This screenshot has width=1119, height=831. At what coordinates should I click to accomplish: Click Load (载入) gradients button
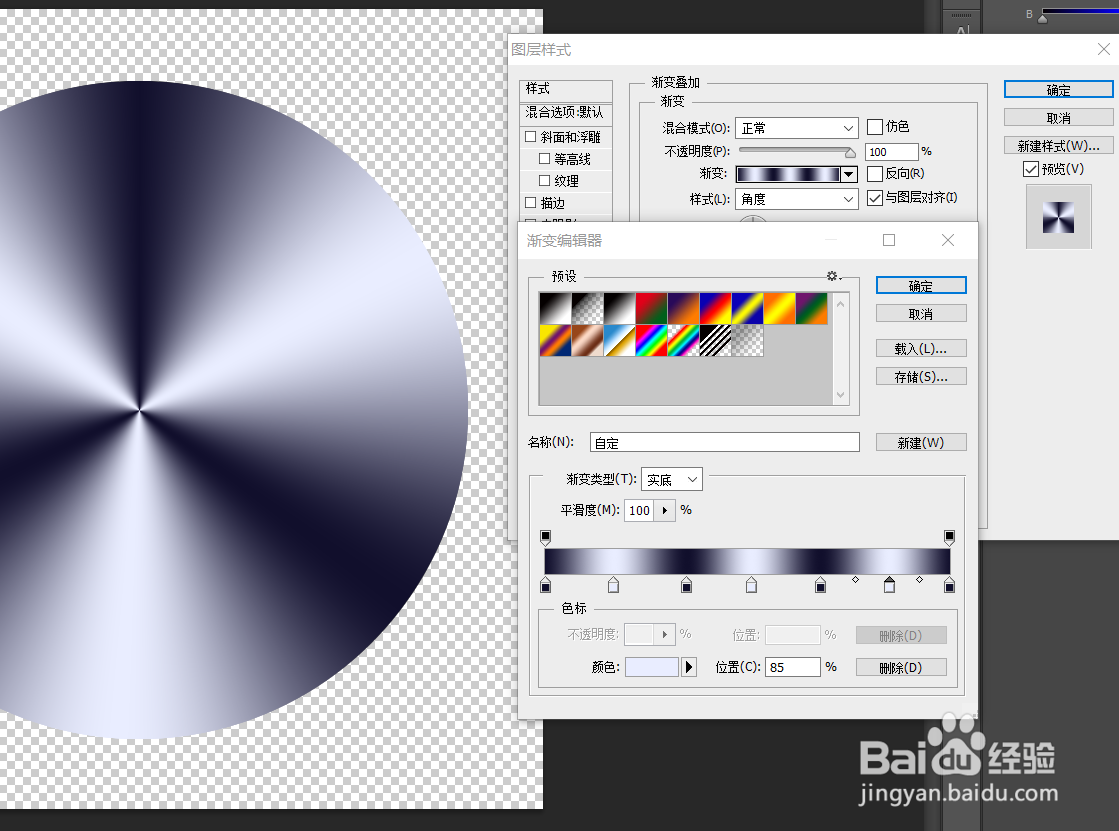point(921,348)
